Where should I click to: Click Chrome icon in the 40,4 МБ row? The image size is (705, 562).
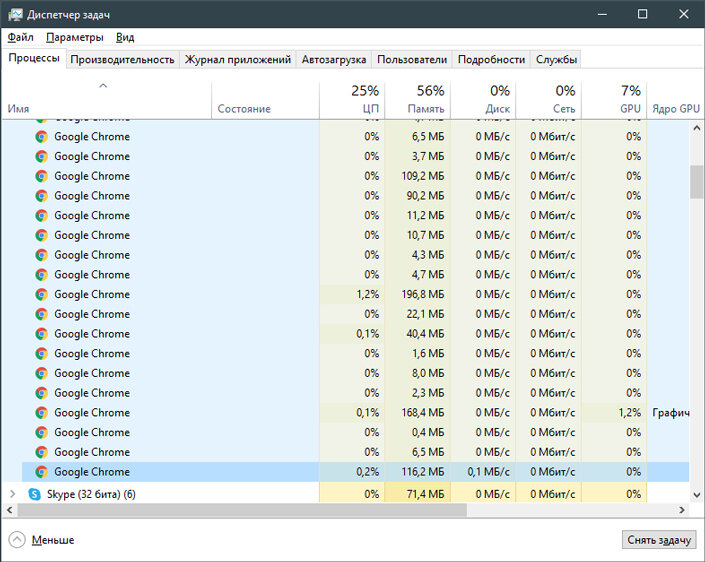tap(41, 334)
